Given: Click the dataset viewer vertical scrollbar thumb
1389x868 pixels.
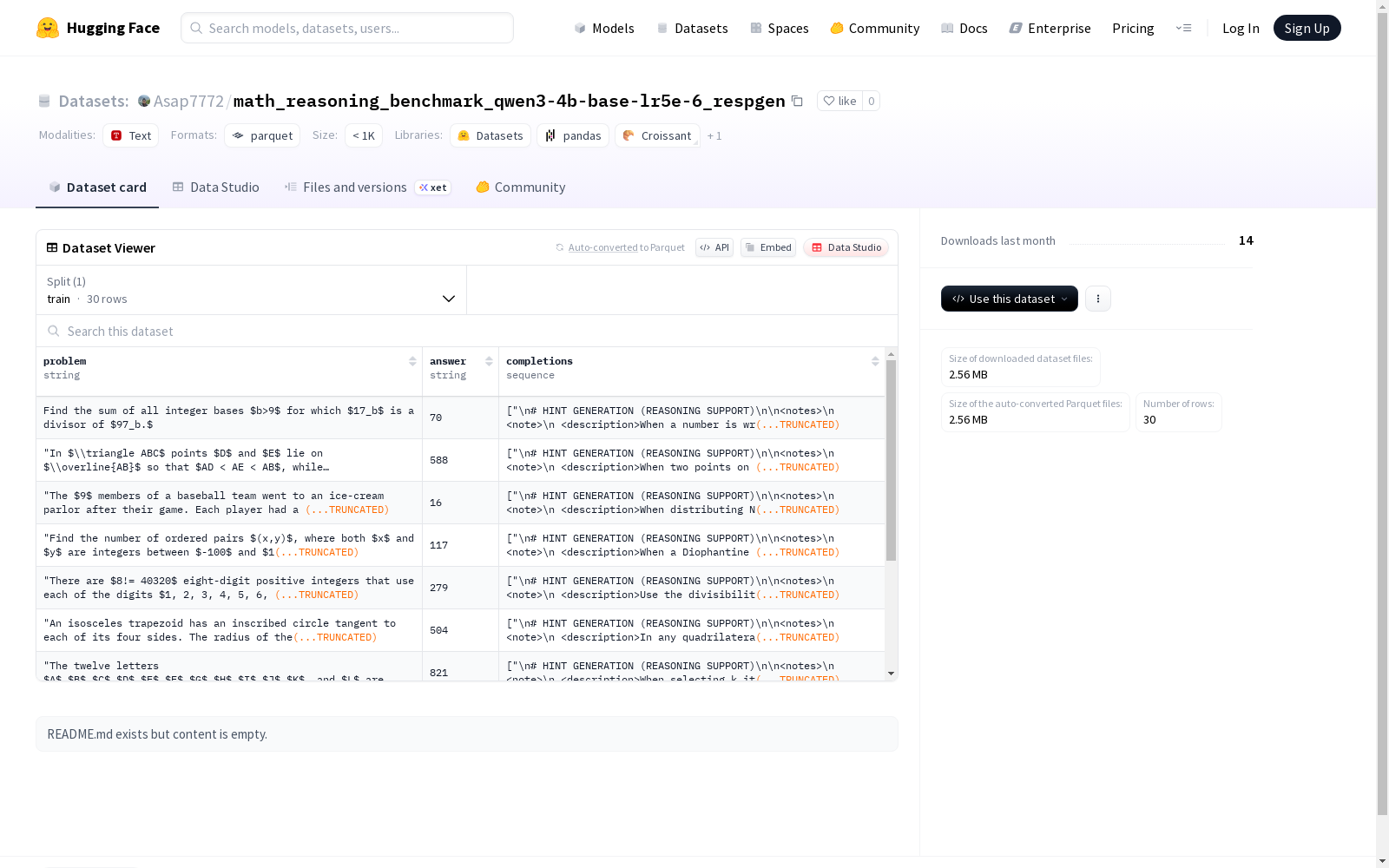Looking at the screenshot, I should [x=891, y=461].
